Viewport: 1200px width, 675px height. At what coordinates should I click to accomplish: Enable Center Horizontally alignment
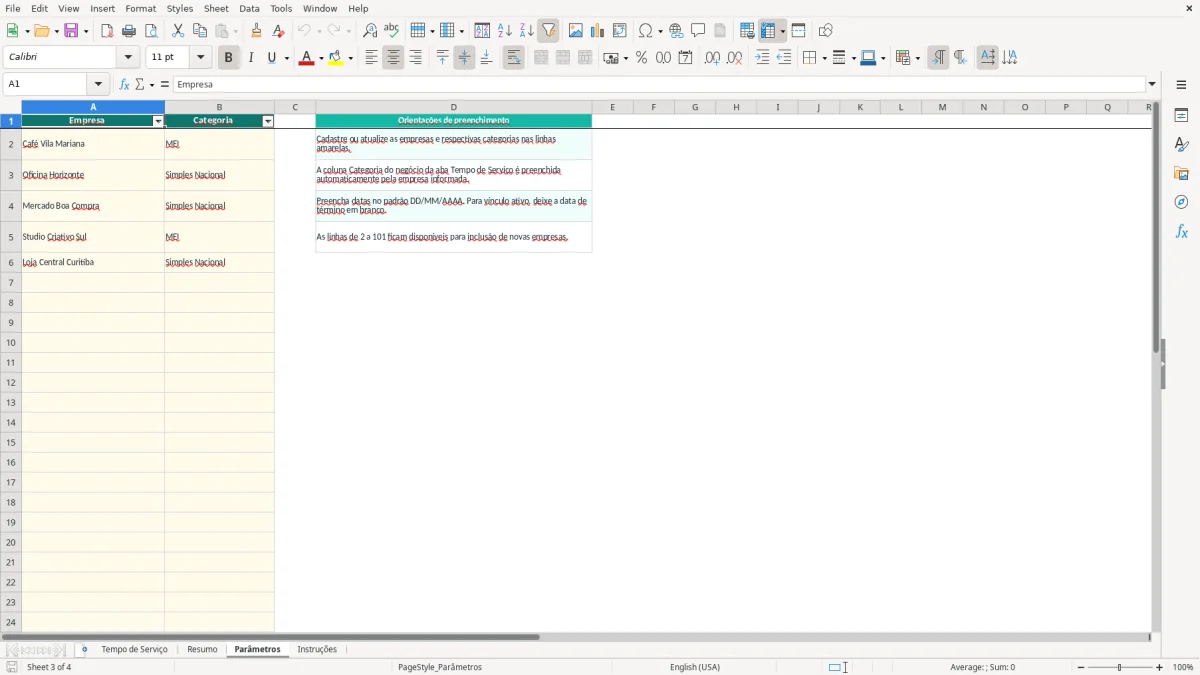coord(393,58)
